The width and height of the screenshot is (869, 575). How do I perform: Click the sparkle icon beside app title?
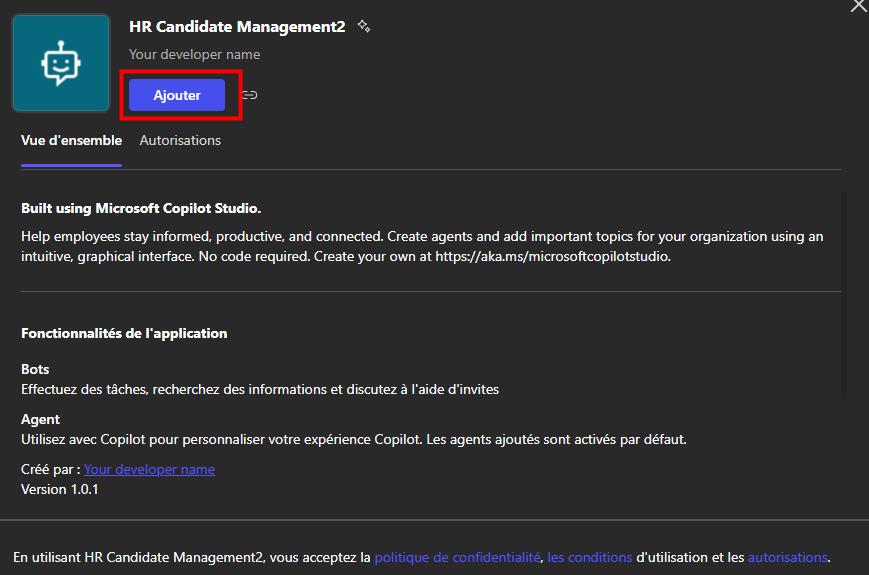click(364, 27)
